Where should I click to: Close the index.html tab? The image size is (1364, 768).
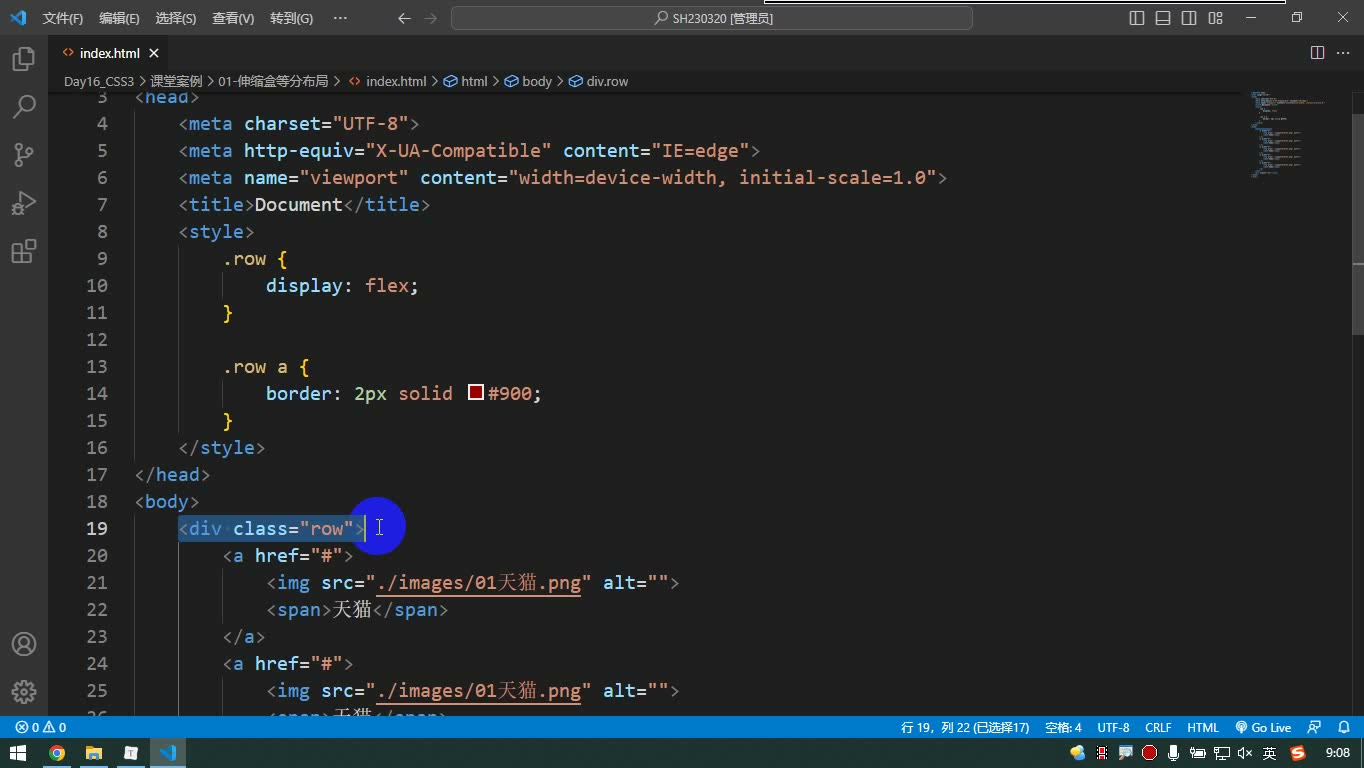click(x=154, y=53)
